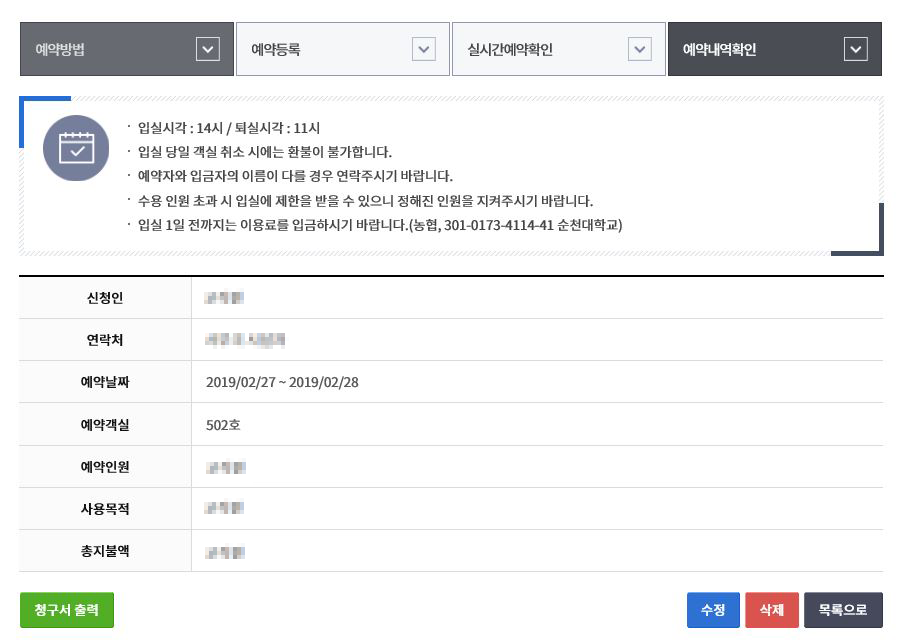
Task: Click the 예약날짜 row label
Action: pyautogui.click(x=105, y=382)
